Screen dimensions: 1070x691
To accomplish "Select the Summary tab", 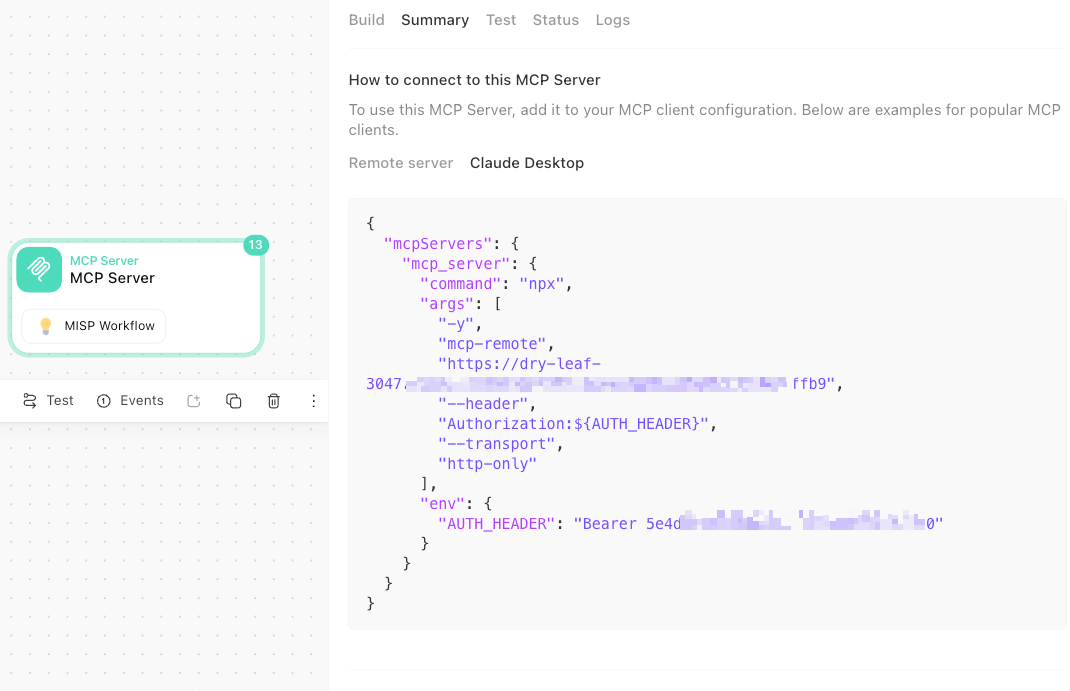I will [x=435, y=20].
